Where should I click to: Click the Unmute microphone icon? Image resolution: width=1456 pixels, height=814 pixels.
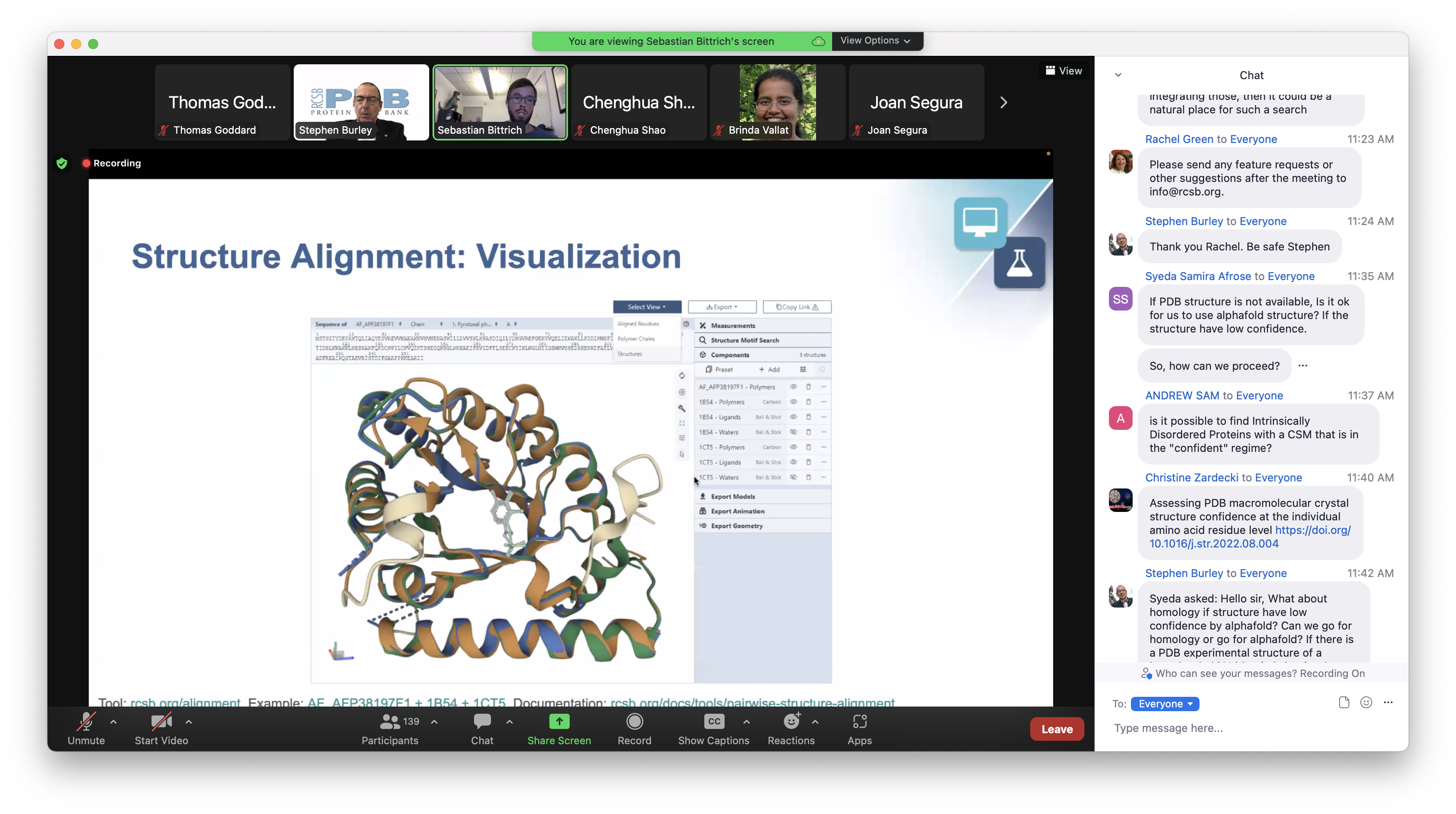pyautogui.click(x=86, y=721)
